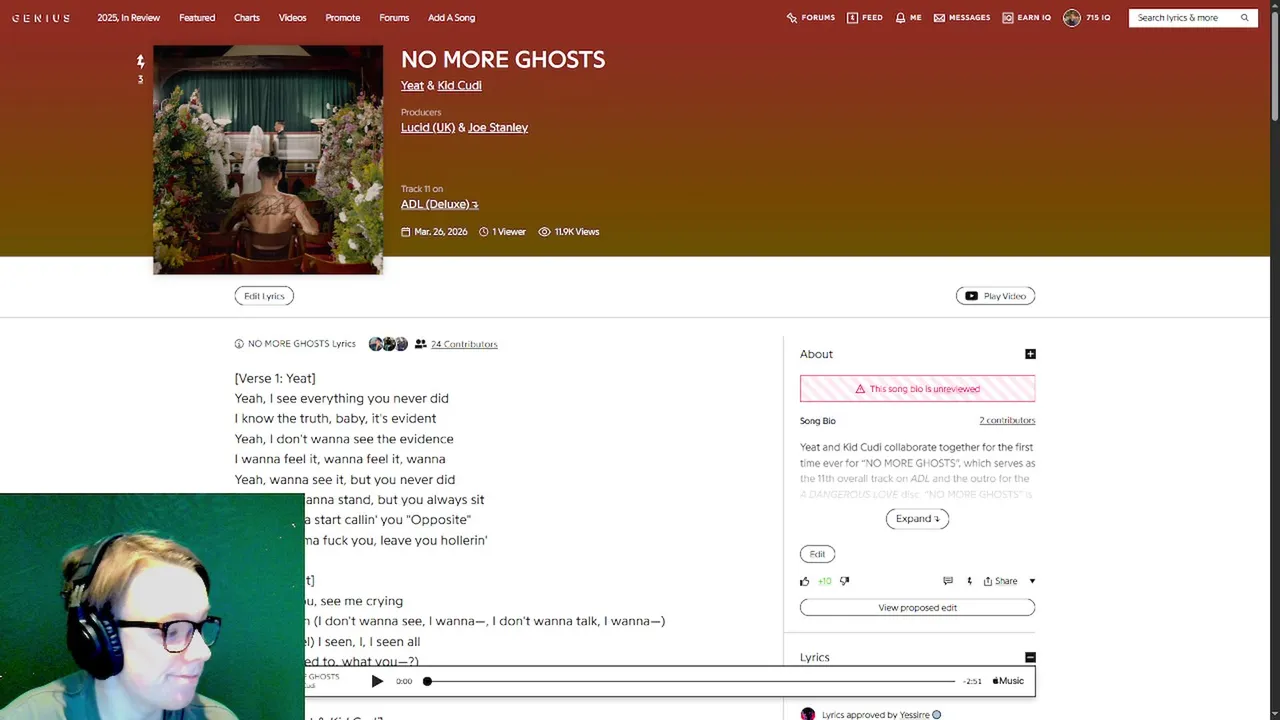Open ADL (Deluxe) album link with arrow

coord(439,204)
